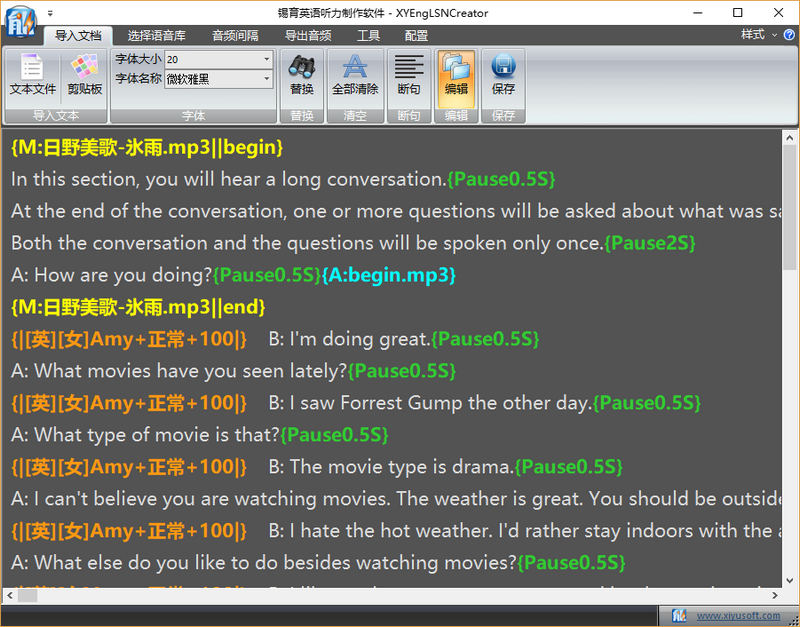Click the horizontal scrollbar left arrow
This screenshot has width=800, height=627.
[x=10, y=595]
